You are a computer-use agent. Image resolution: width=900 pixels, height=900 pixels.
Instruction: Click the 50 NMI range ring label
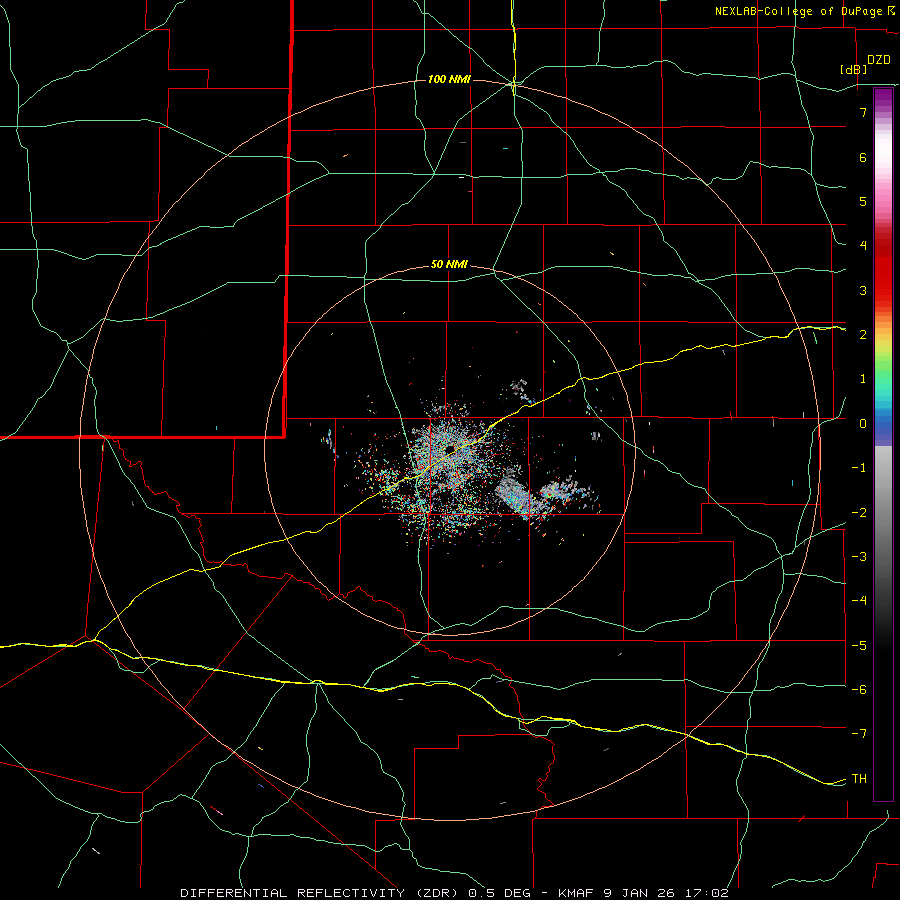(449, 264)
